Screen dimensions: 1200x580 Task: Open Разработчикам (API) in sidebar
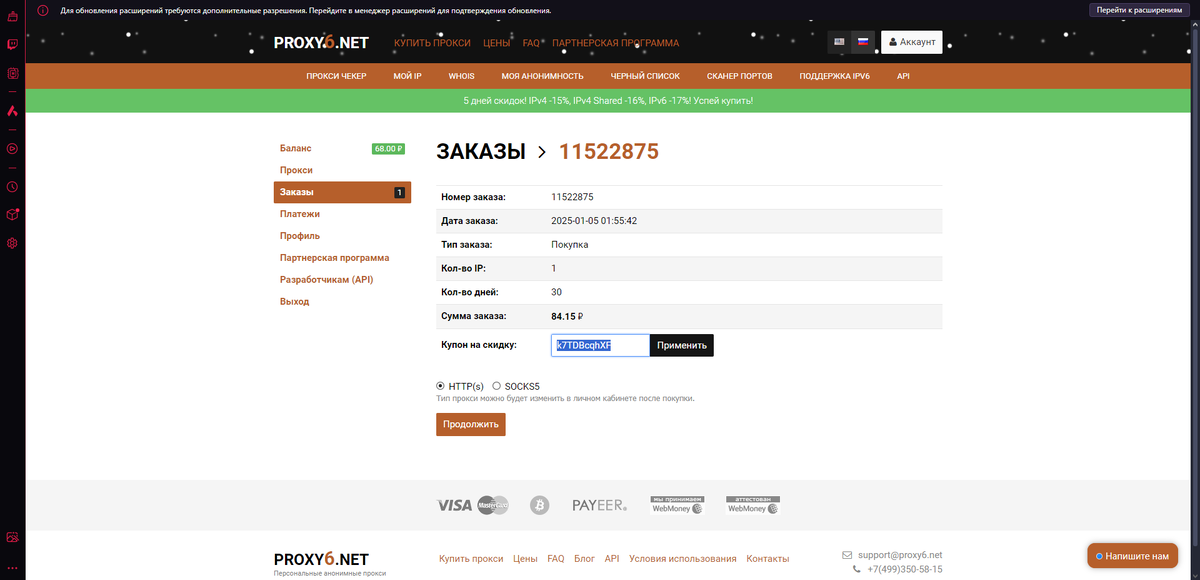[326, 280]
